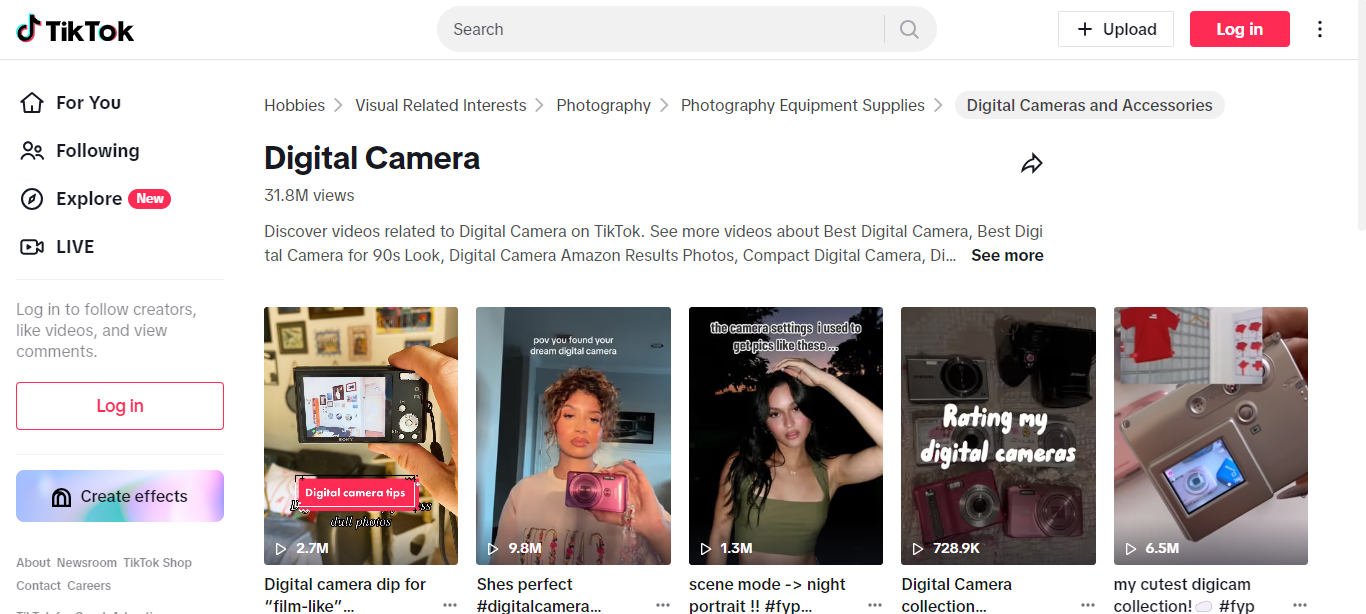The height and width of the screenshot is (614, 1366).
Task: Play the Rating my digital cameras thumbnail
Action: pos(998,436)
